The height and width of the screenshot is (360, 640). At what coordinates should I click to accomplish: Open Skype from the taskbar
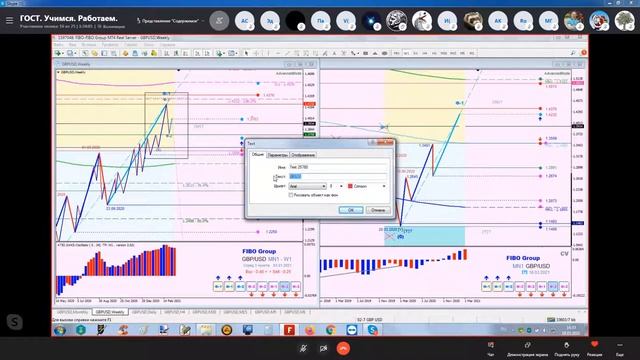(373, 330)
